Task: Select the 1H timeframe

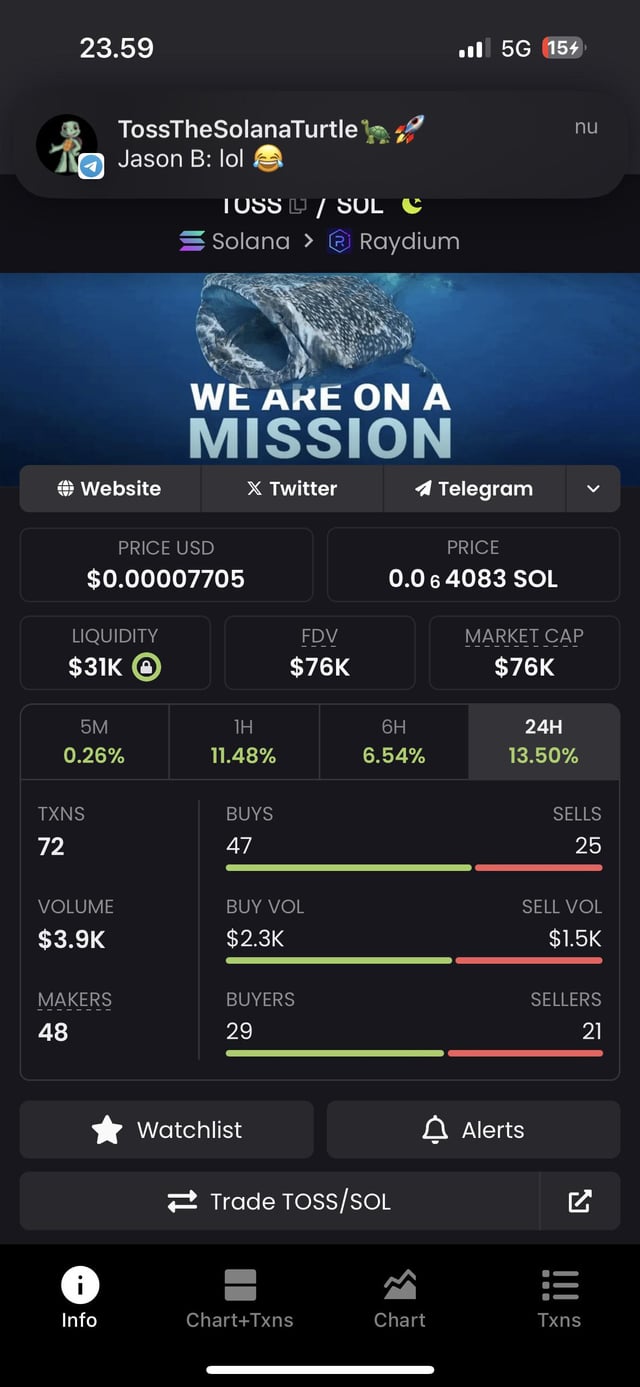Action: click(243, 742)
